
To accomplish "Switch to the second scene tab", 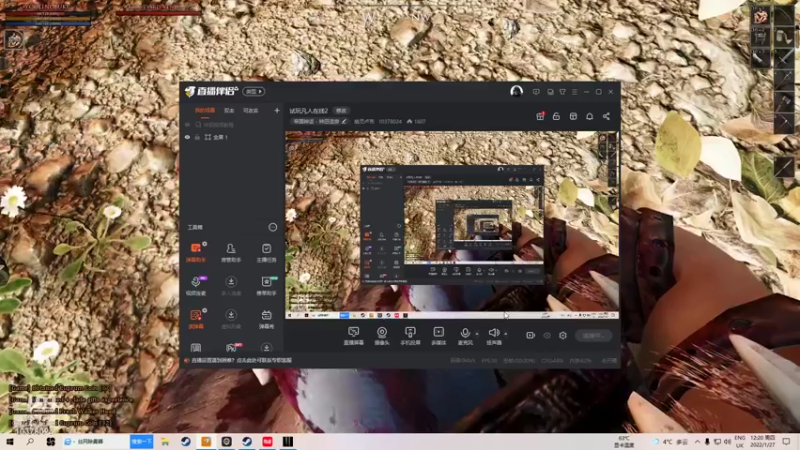I will coord(229,110).
